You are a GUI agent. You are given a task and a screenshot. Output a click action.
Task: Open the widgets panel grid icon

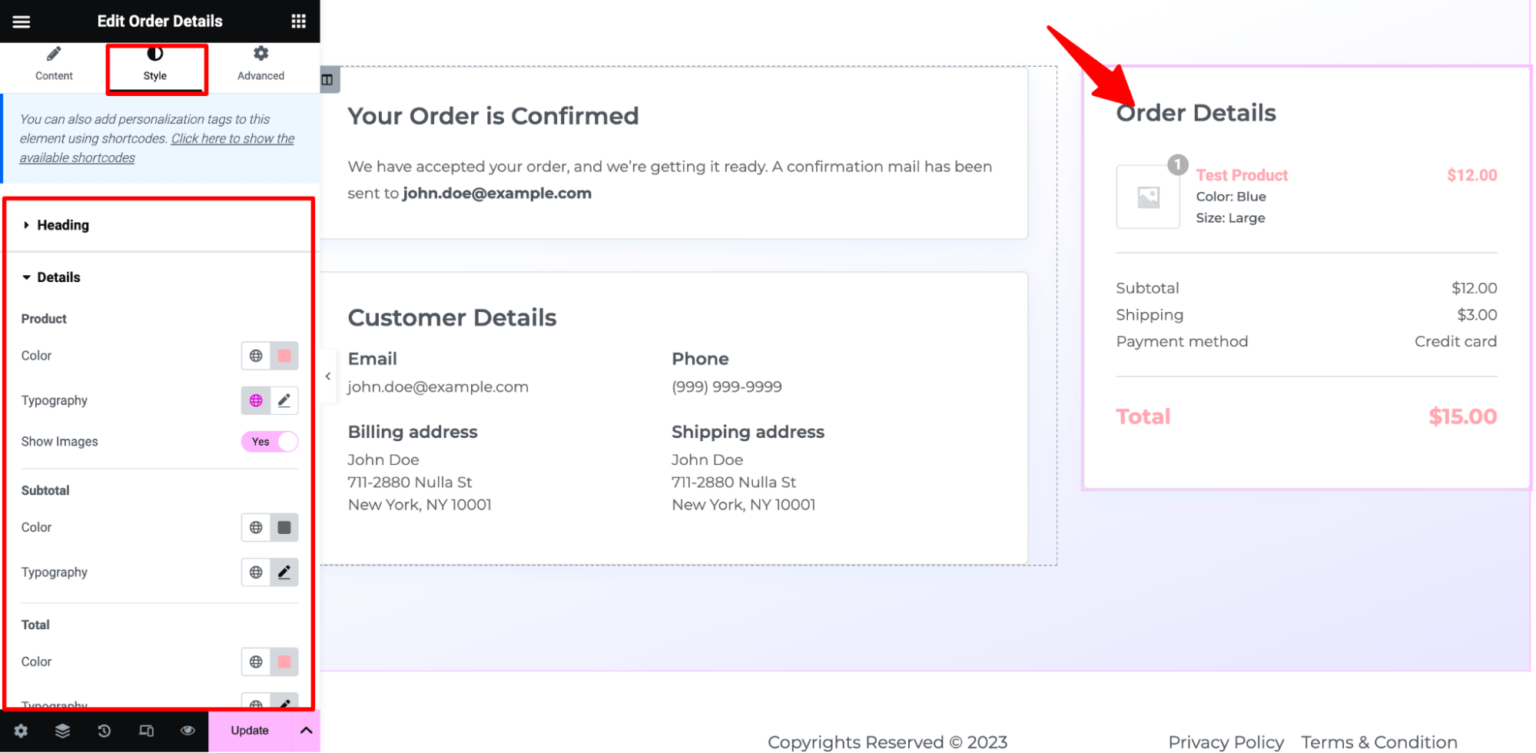point(297,21)
